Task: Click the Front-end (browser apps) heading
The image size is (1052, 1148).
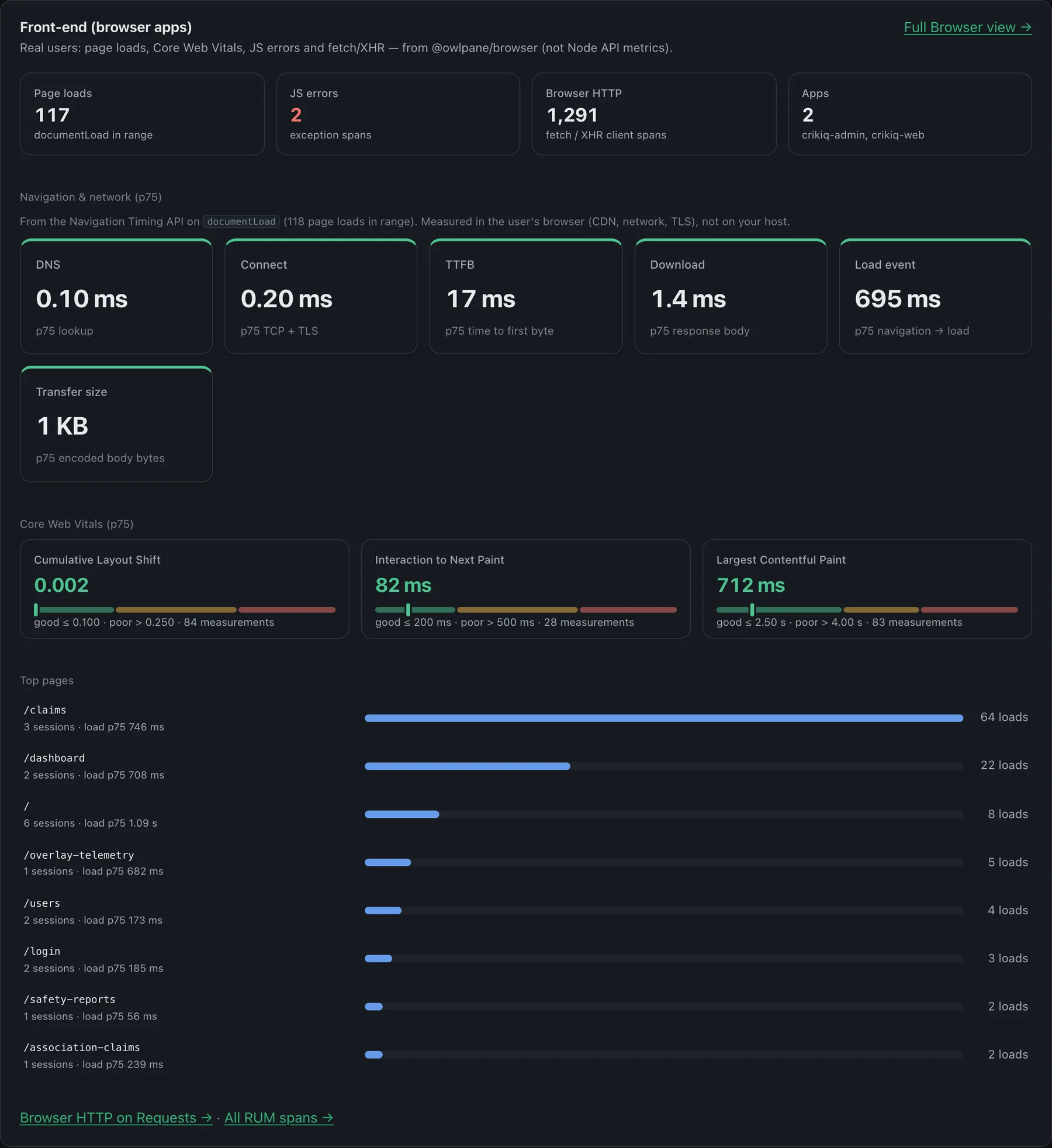Action: pyautogui.click(x=106, y=27)
